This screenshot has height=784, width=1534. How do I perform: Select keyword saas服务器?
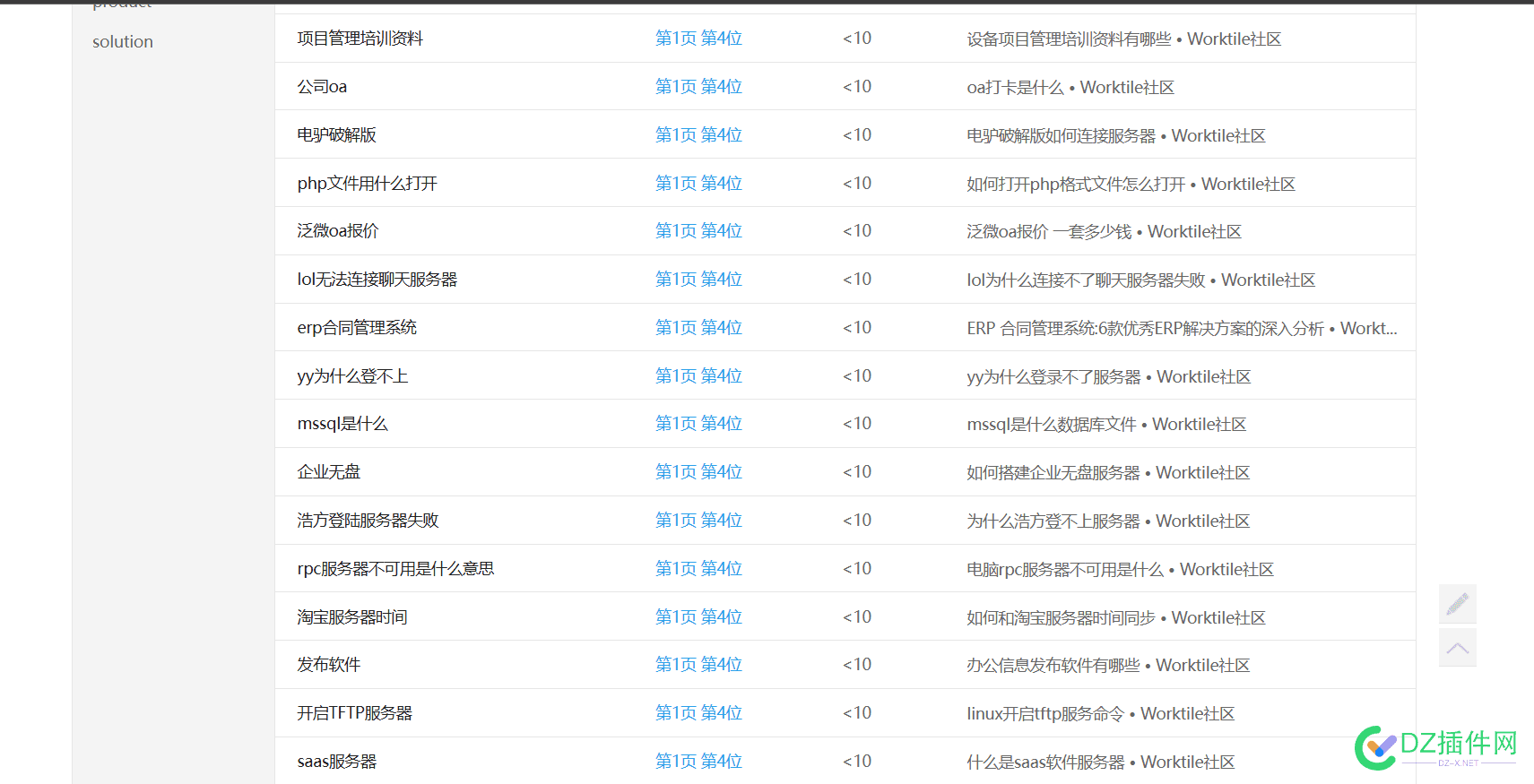click(337, 762)
